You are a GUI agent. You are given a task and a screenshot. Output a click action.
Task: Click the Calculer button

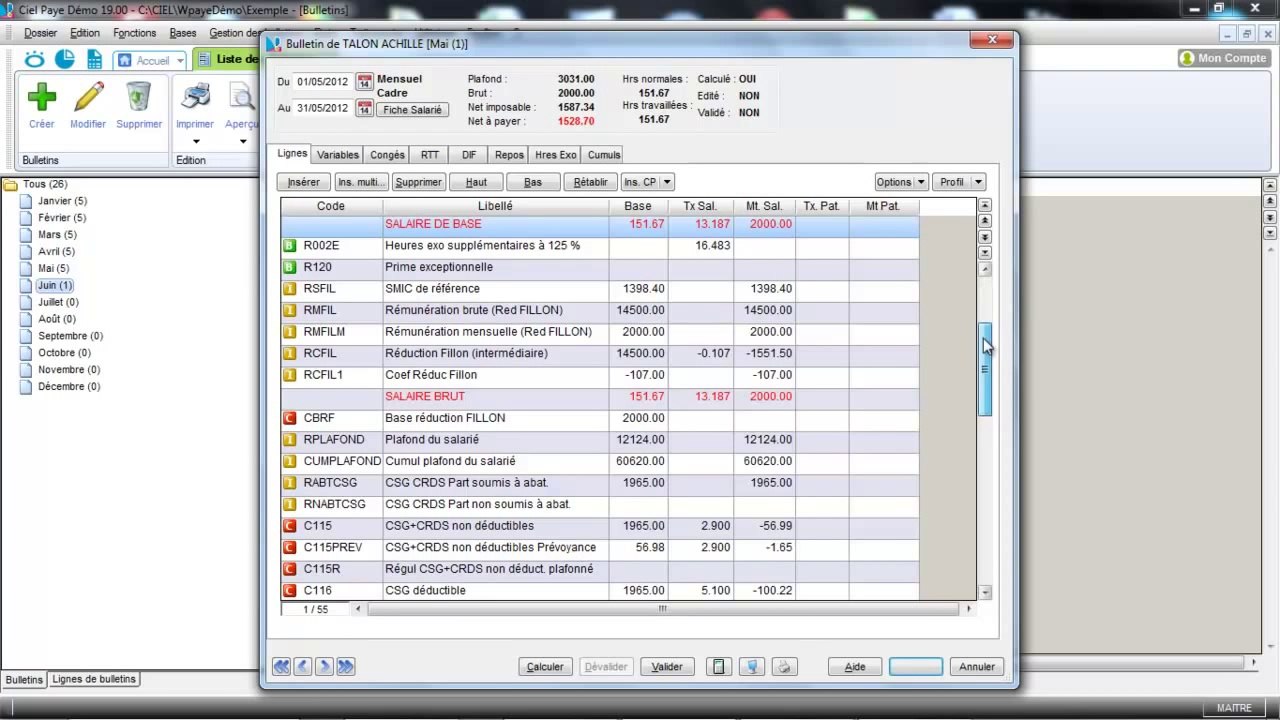tap(545, 667)
